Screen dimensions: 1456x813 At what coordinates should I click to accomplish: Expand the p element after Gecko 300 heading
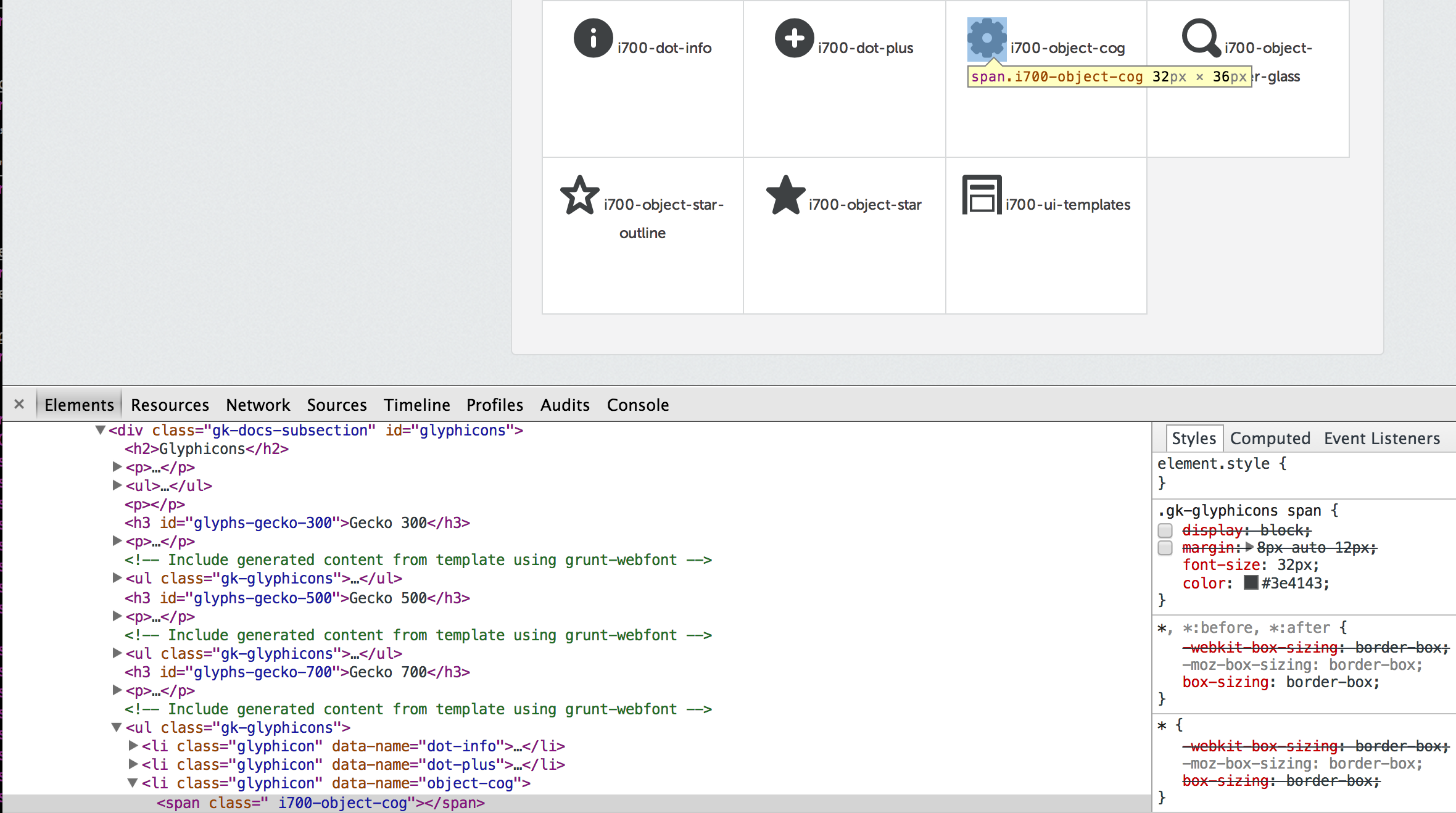tap(117, 541)
